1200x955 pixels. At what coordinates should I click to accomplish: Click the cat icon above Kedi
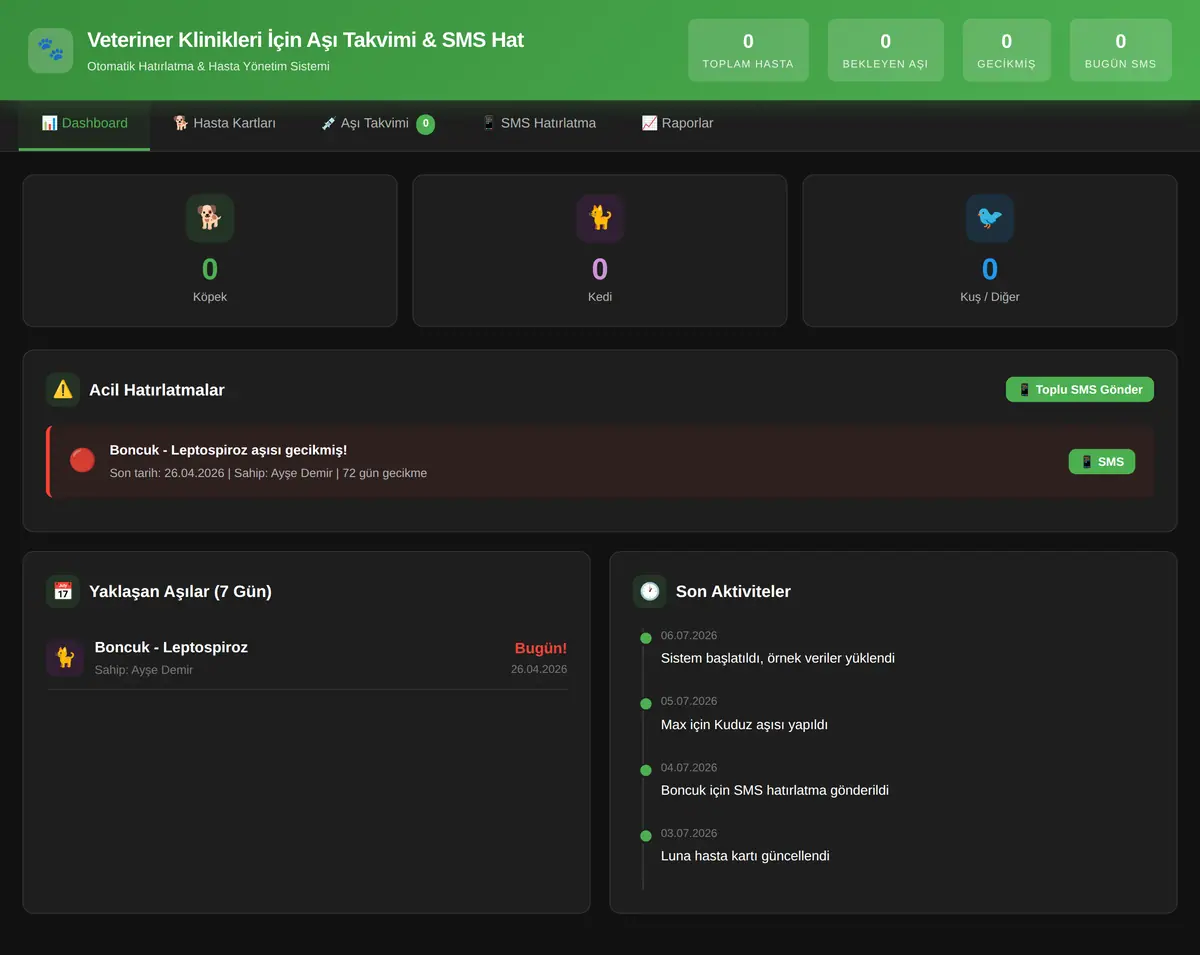tap(600, 218)
